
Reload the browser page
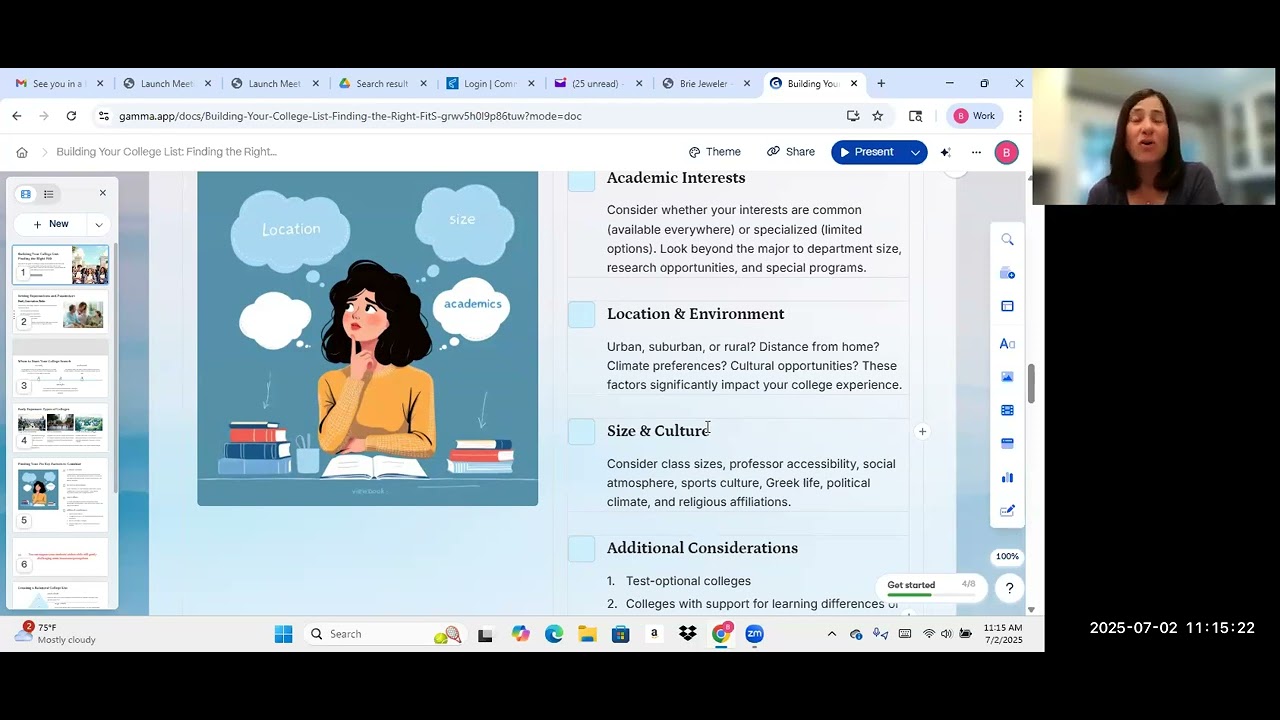point(71,116)
